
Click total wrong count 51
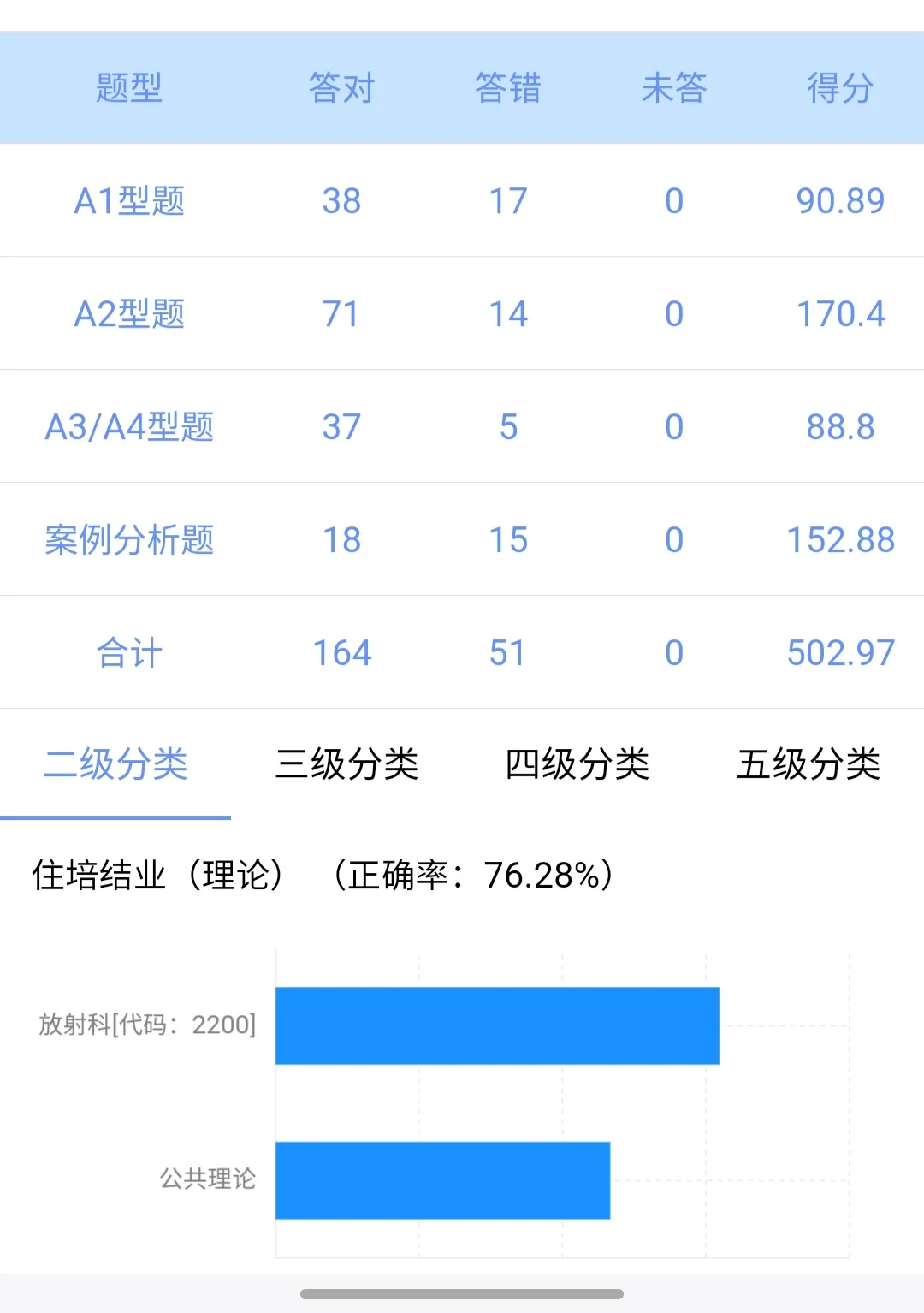coord(508,652)
